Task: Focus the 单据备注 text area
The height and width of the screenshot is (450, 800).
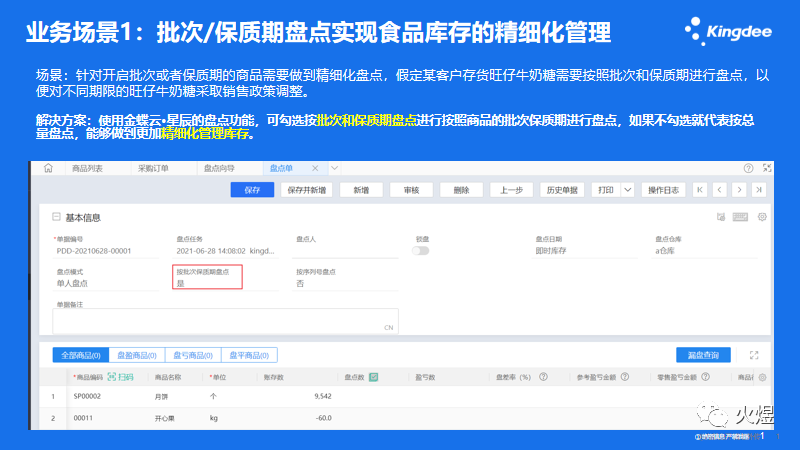Action: pyautogui.click(x=225, y=321)
